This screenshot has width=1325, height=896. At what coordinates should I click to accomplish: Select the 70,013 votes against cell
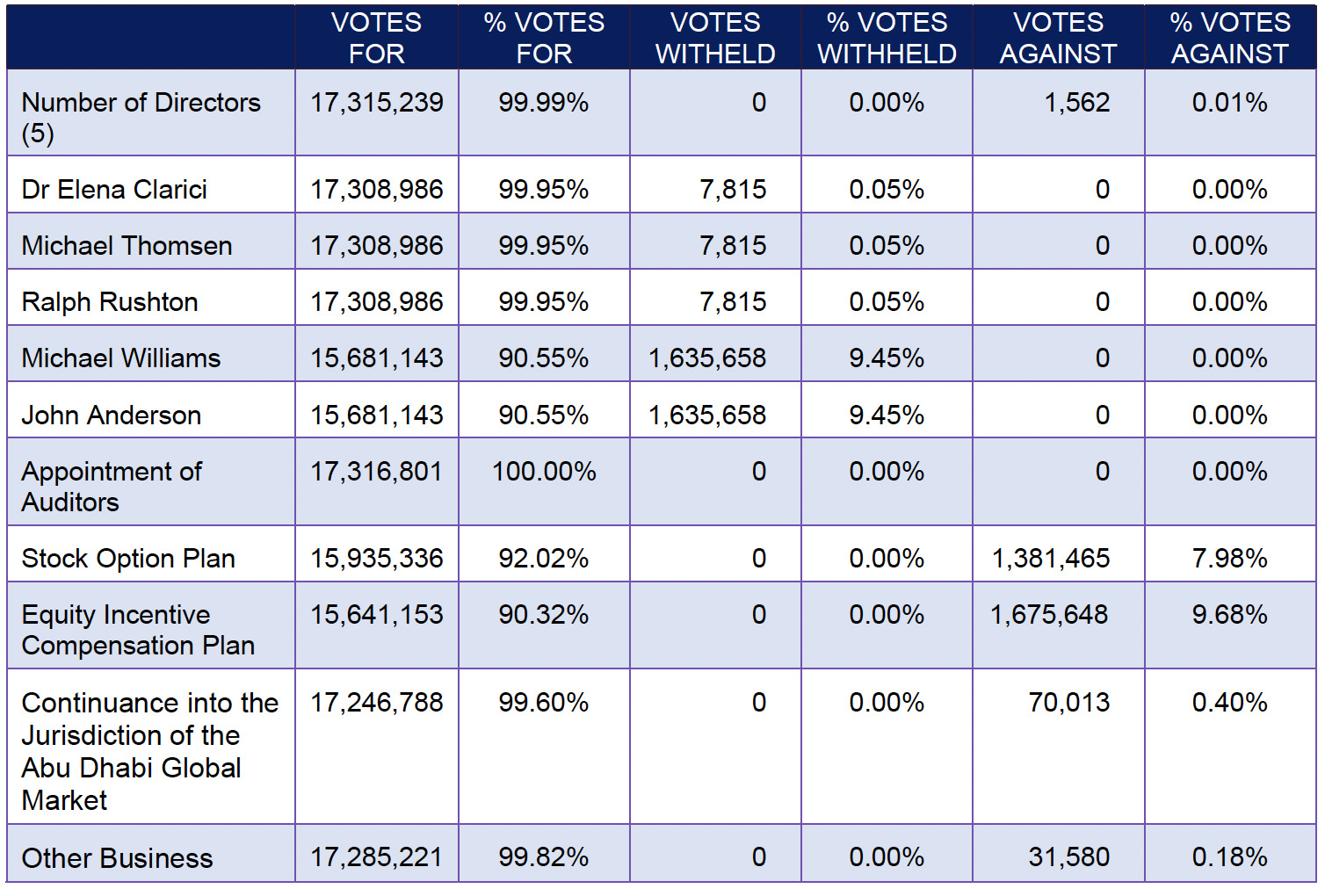pos(1068,702)
